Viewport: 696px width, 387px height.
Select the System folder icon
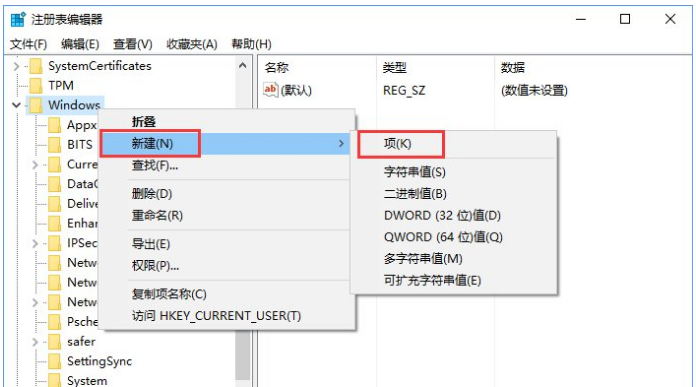(55, 380)
